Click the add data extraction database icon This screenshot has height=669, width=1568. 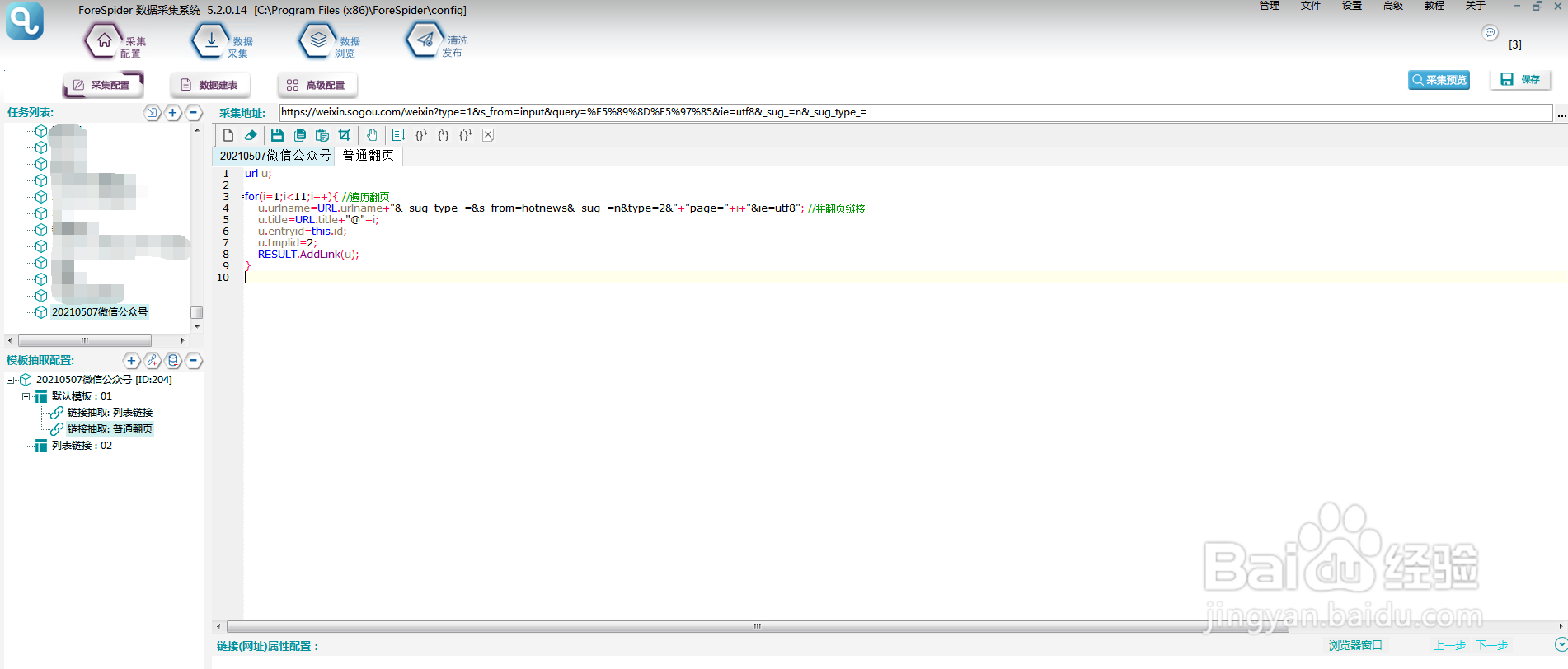(x=173, y=361)
